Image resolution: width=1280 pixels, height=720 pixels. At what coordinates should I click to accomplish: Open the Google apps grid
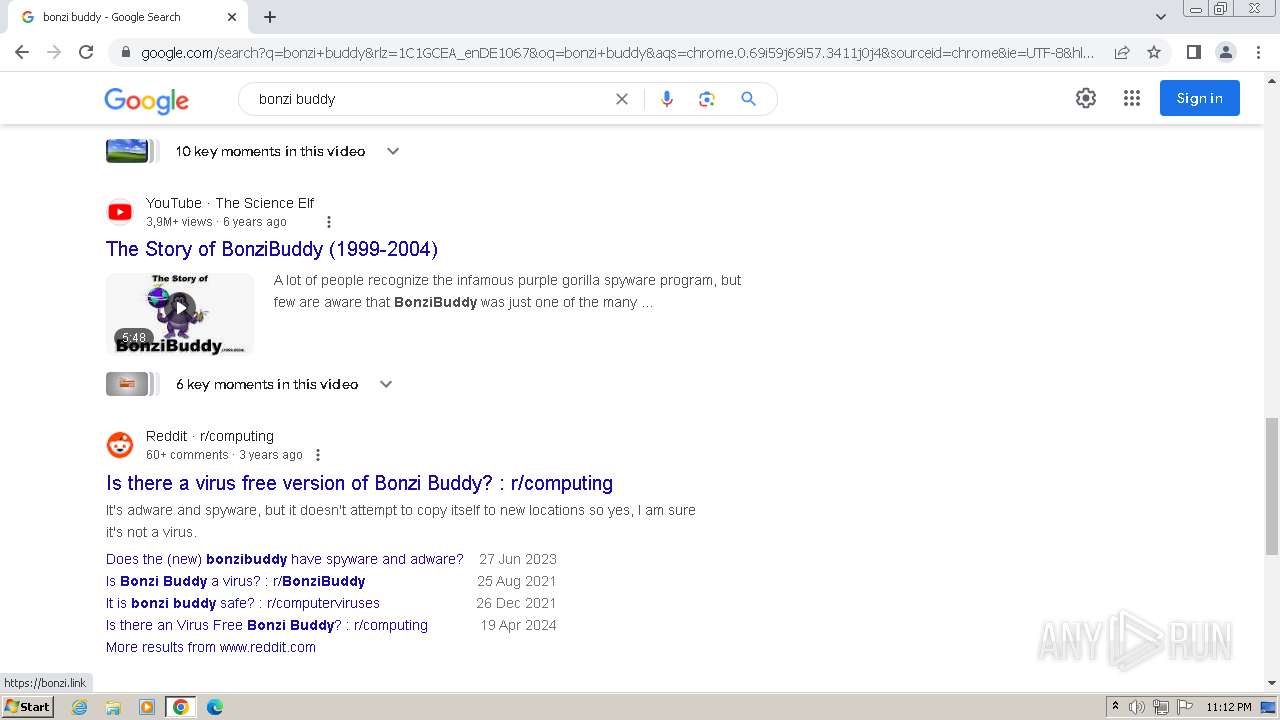tap(1132, 98)
